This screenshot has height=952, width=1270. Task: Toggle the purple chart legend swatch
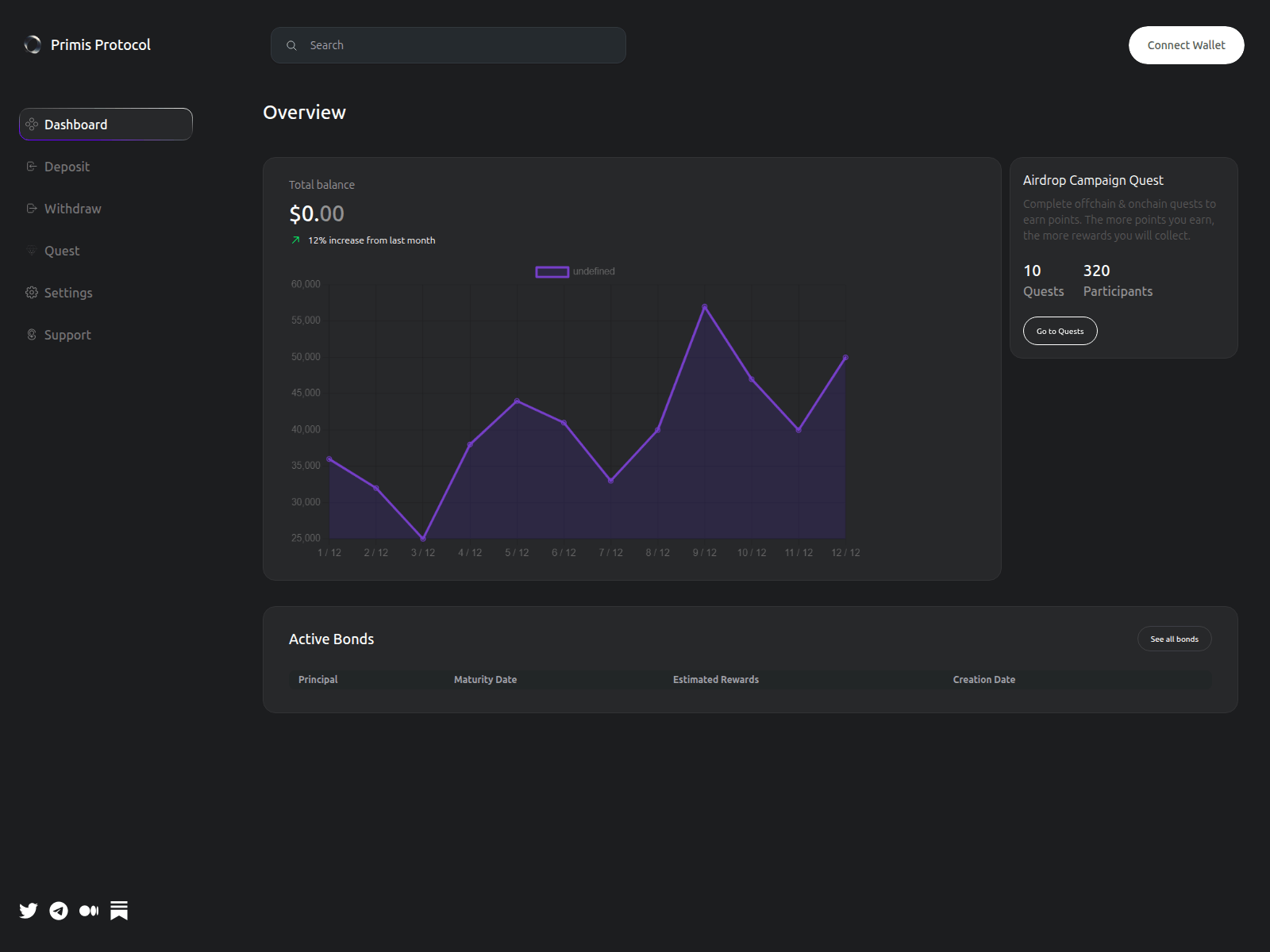tap(552, 271)
